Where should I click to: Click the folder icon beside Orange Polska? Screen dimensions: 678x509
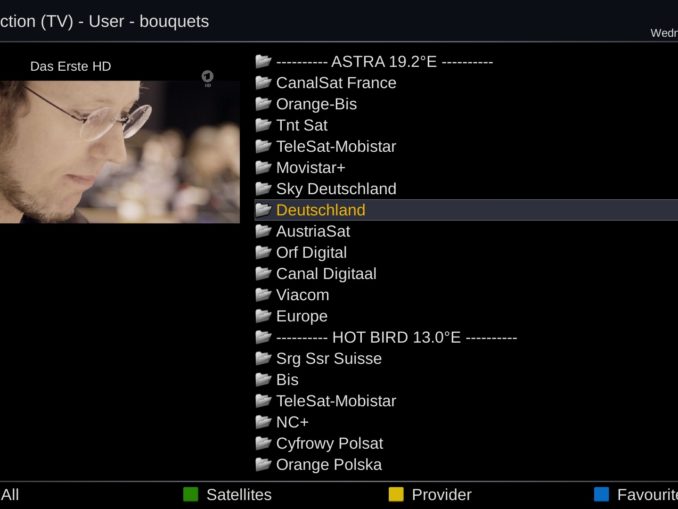tap(263, 464)
